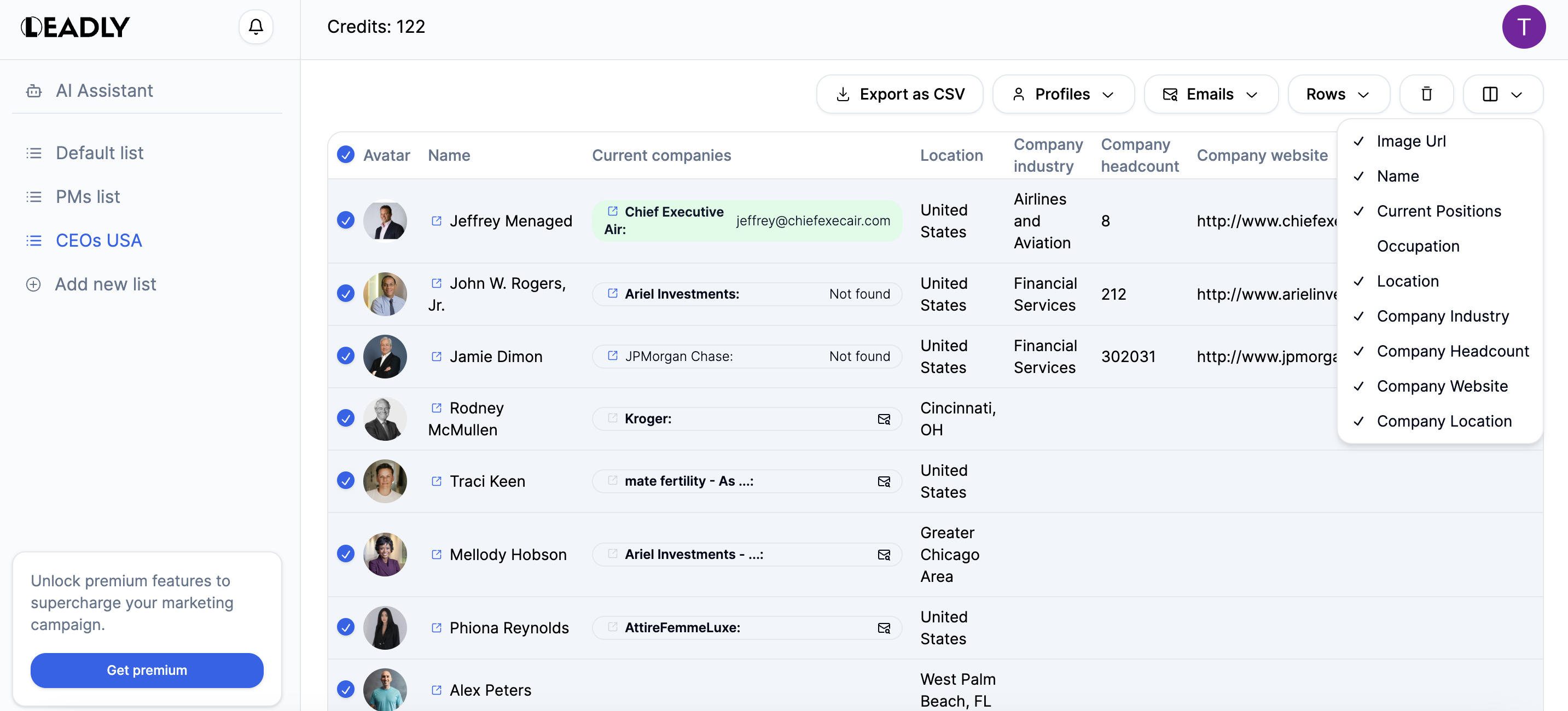Open Jeffrey Menaged's profile link icon
This screenshot has width=1568, height=711.
click(x=437, y=220)
